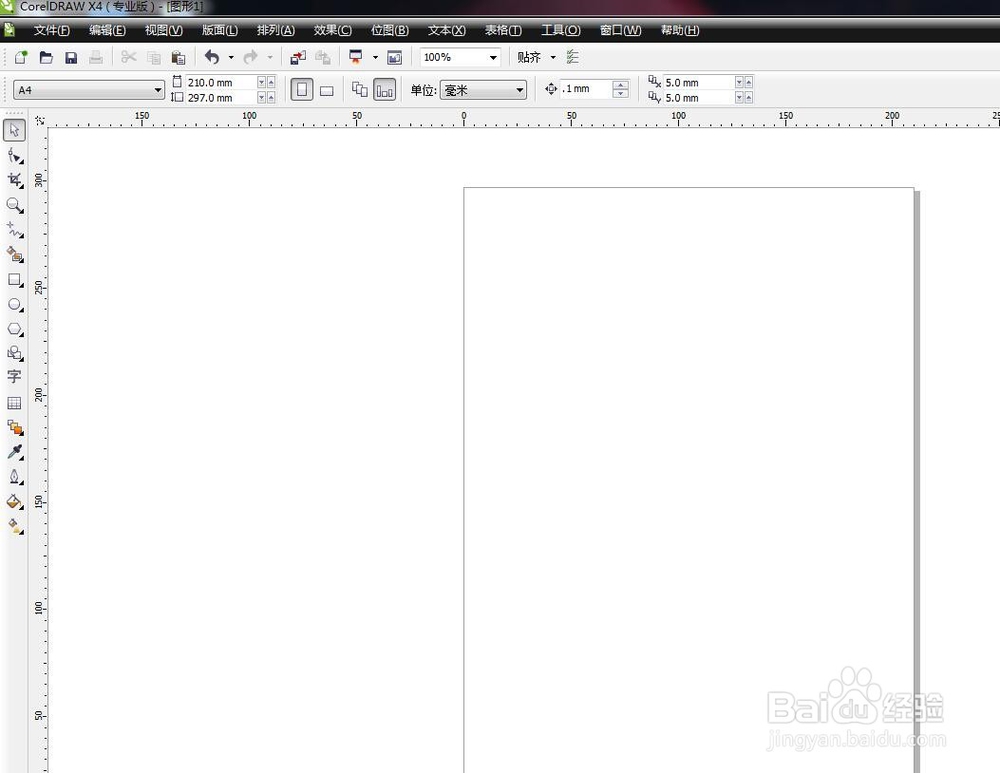Select the Fill bucket tool
The width and height of the screenshot is (1000, 773).
15,502
